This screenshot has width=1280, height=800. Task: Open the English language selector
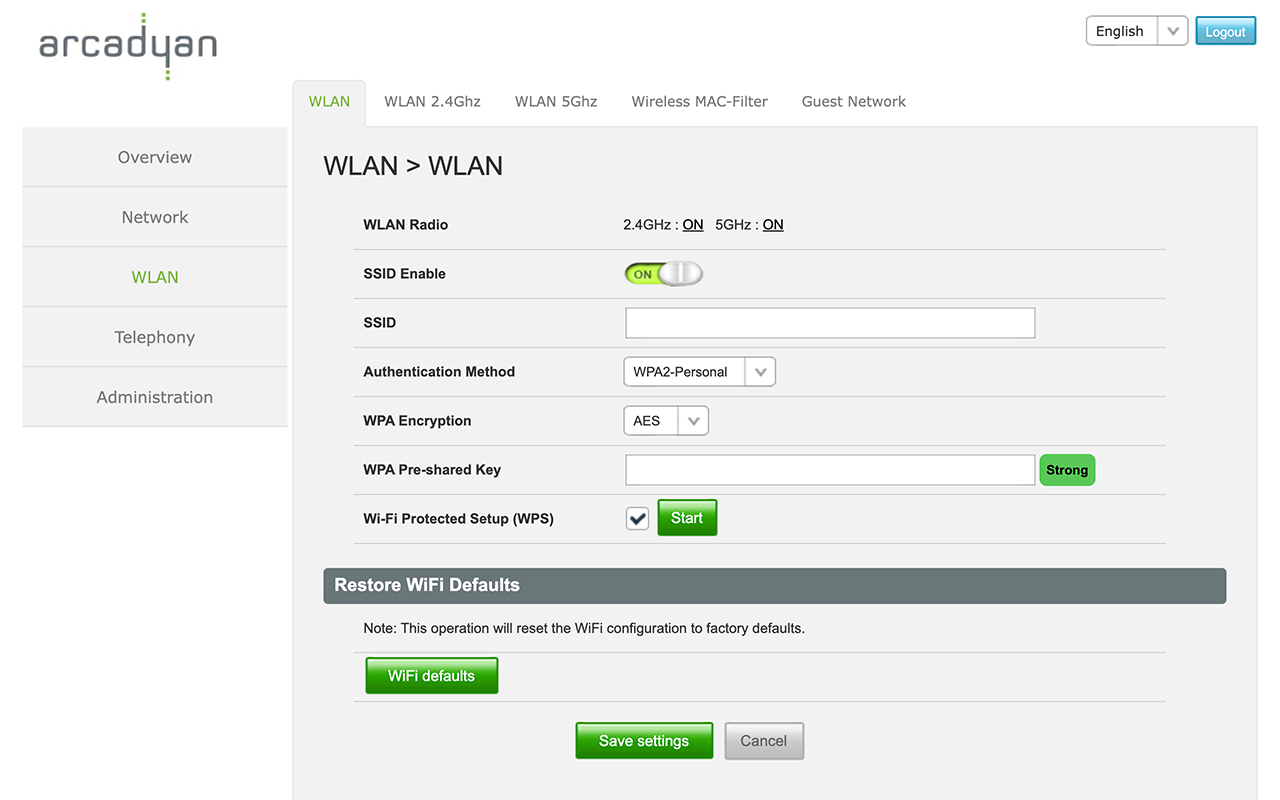[1136, 31]
